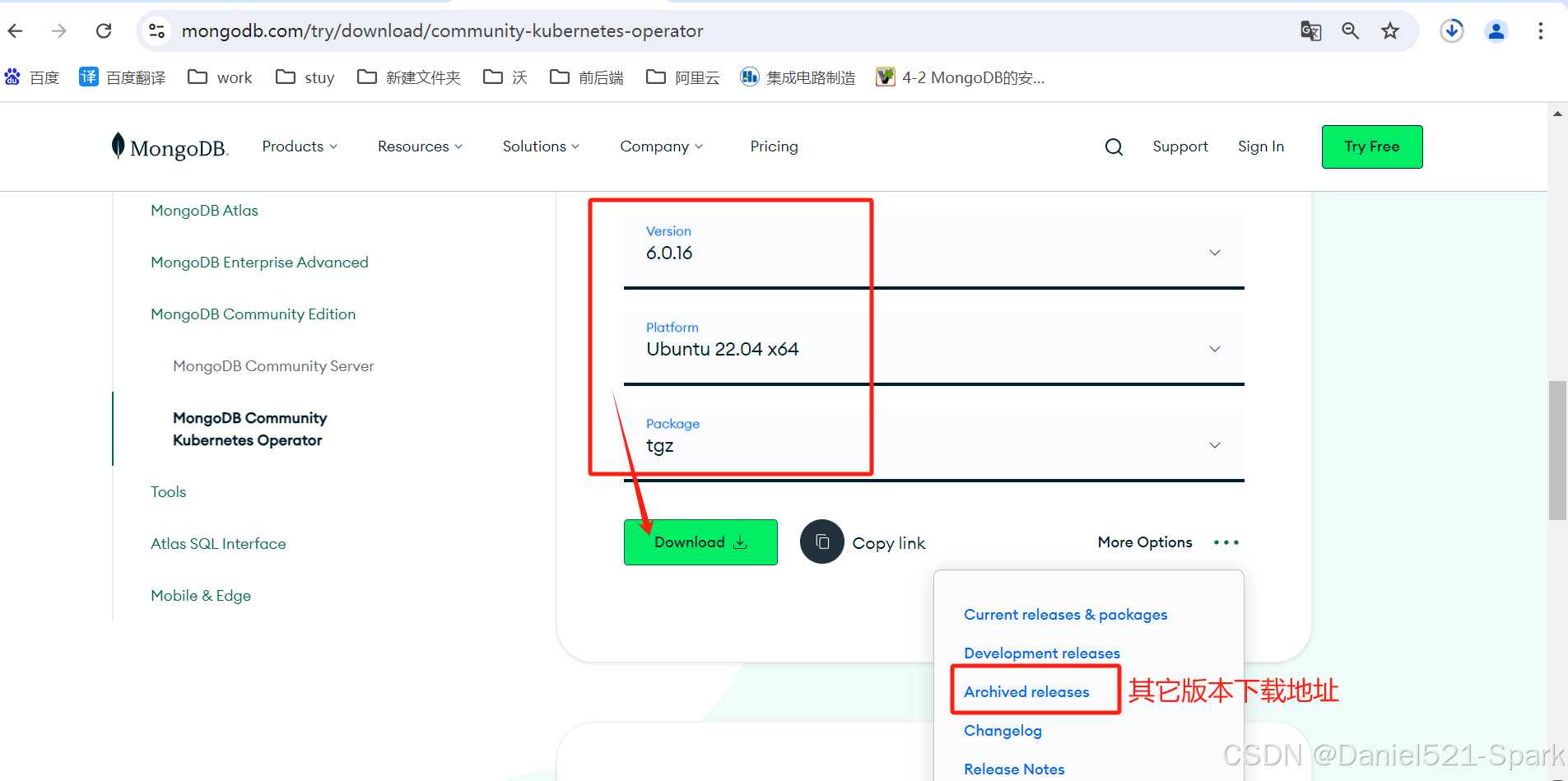The image size is (1568, 781).
Task: Select MongoDB Community Kubernetes Operator sidebar item
Action: coord(249,429)
